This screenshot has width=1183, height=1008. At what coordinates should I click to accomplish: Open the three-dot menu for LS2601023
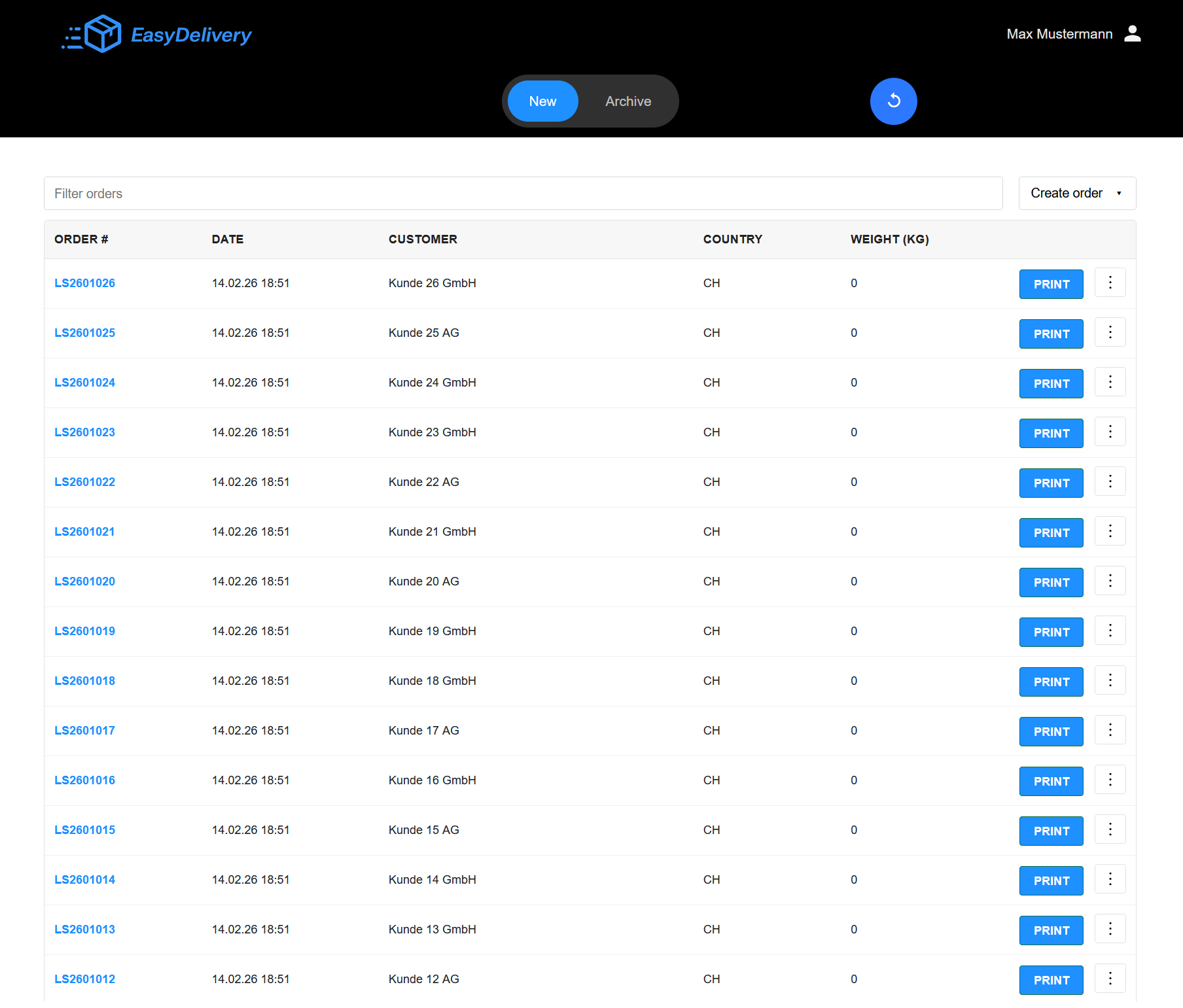[x=1110, y=432]
